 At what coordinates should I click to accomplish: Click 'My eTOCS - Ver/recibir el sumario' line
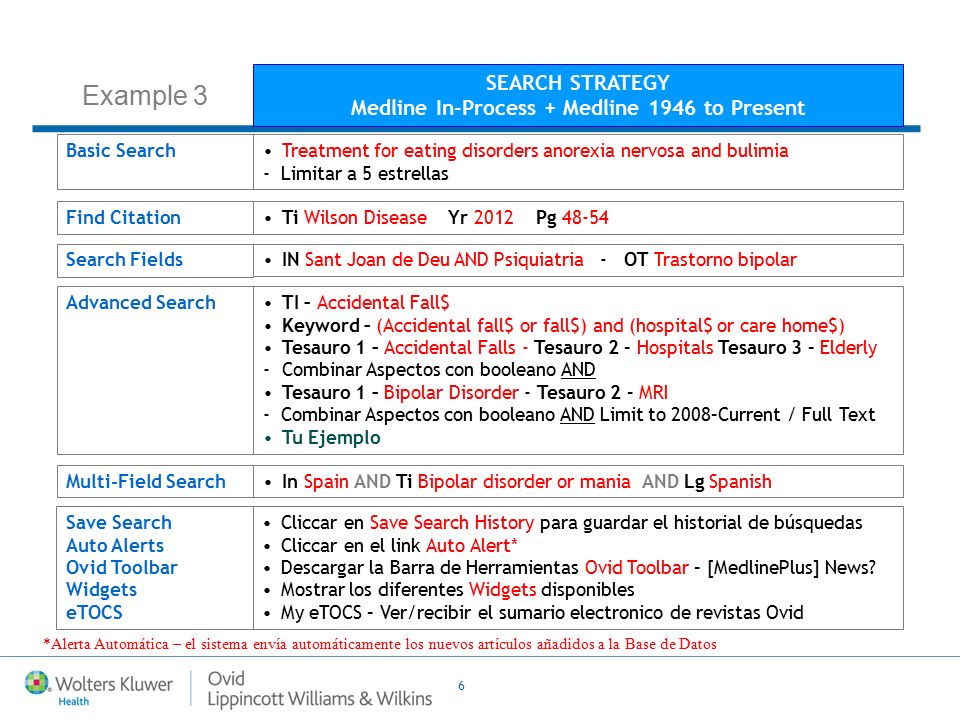[542, 613]
